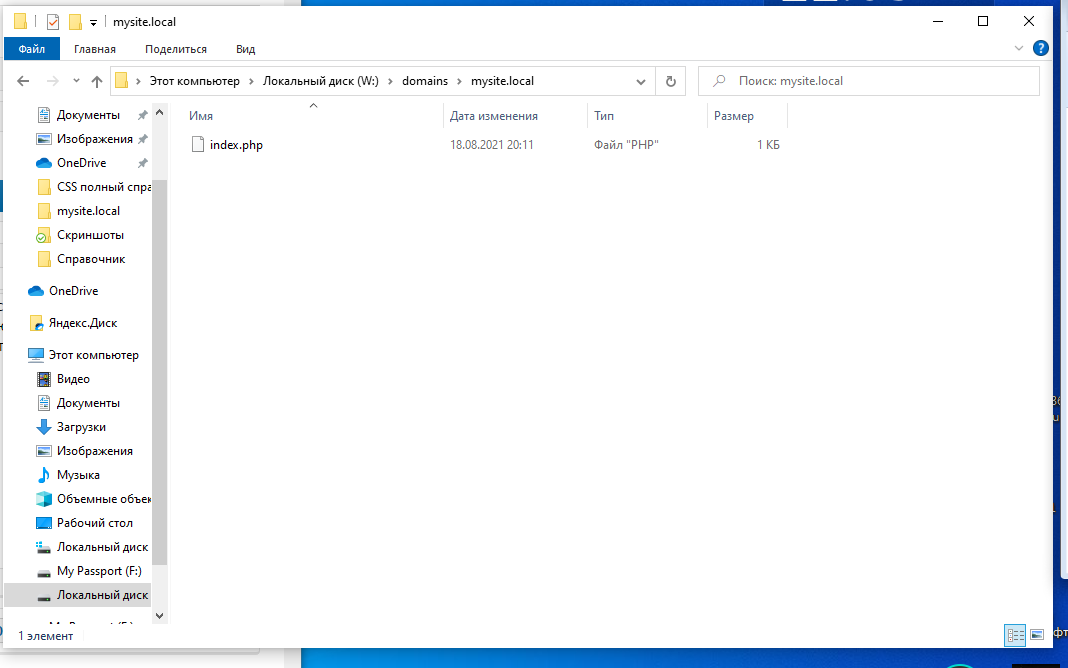The image size is (1068, 668).
Task: Open Справочник folder in sidebar
Action: pos(91,259)
